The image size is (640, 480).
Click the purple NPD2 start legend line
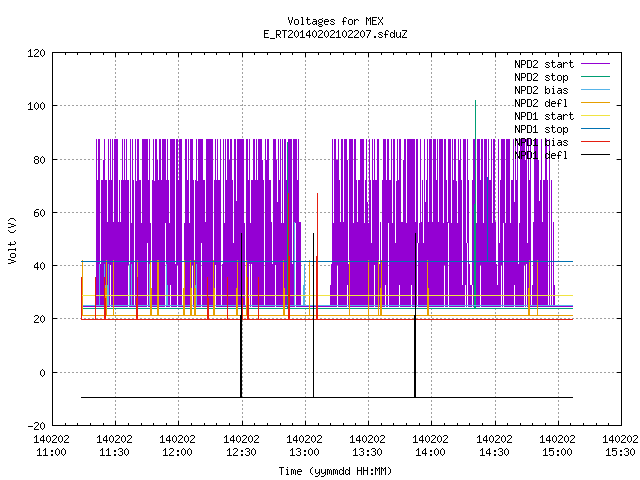point(595,64)
